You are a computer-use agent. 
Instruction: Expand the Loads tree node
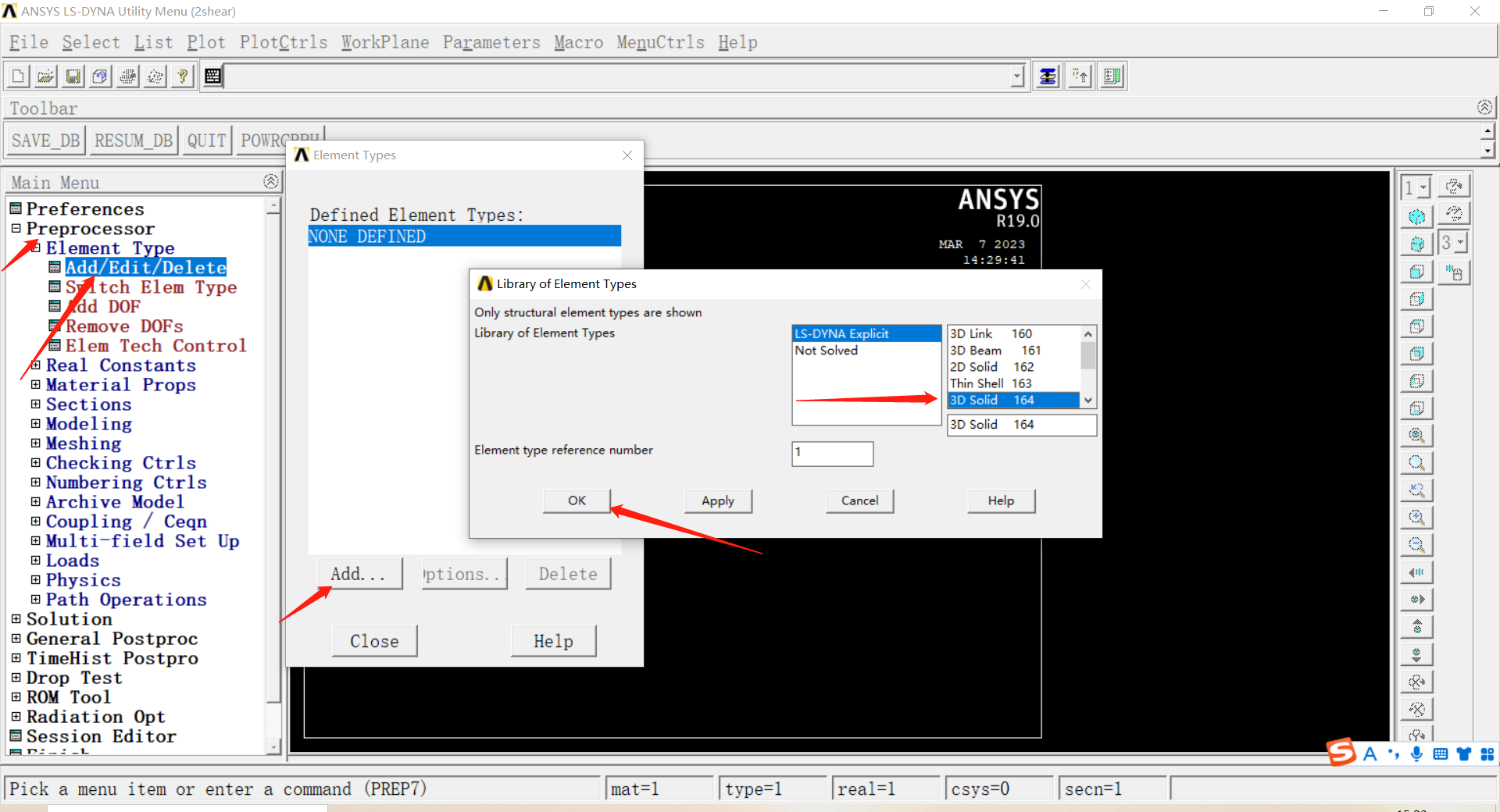35,560
